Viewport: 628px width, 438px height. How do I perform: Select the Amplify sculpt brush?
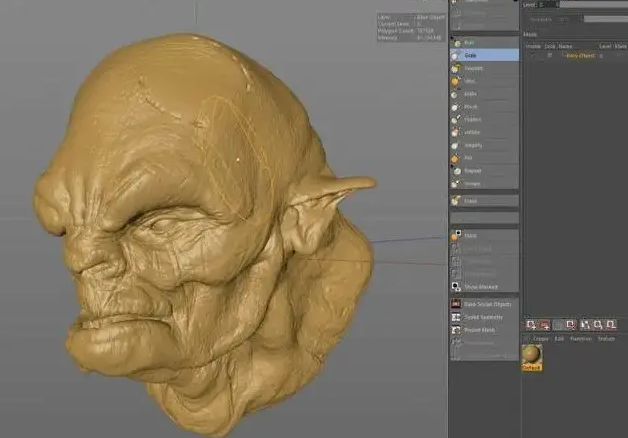point(484,145)
